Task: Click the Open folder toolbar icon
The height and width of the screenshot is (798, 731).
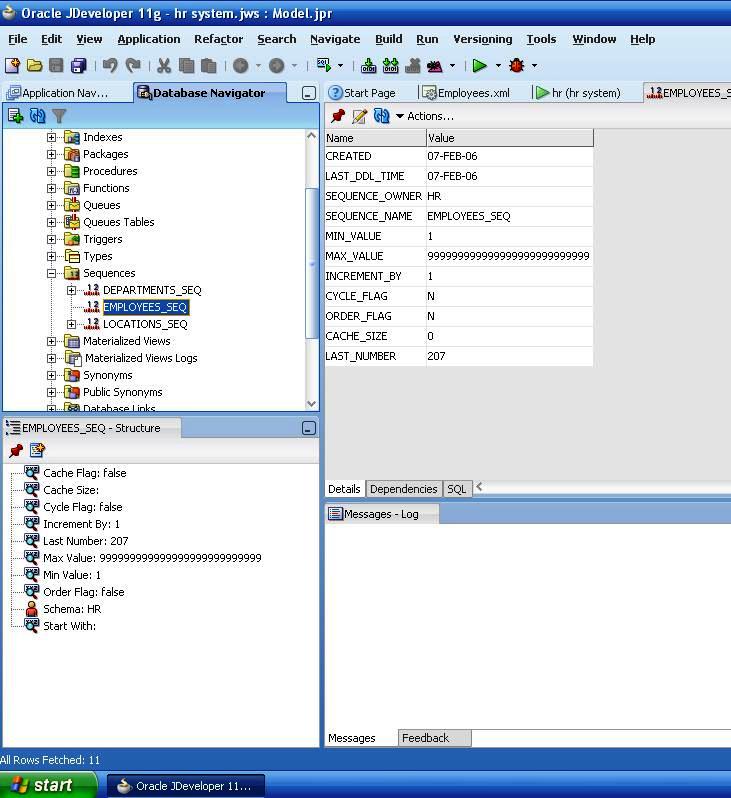Action: pyautogui.click(x=34, y=66)
